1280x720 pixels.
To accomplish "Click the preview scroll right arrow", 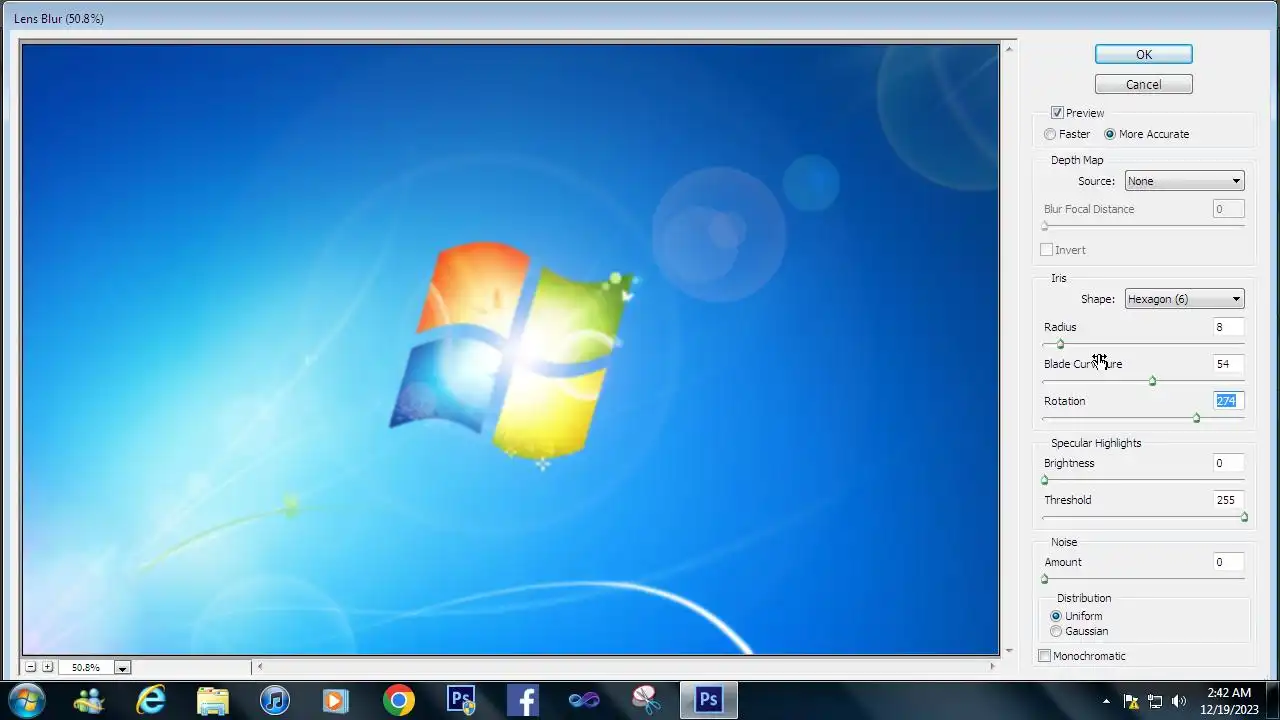I will tap(993, 667).
